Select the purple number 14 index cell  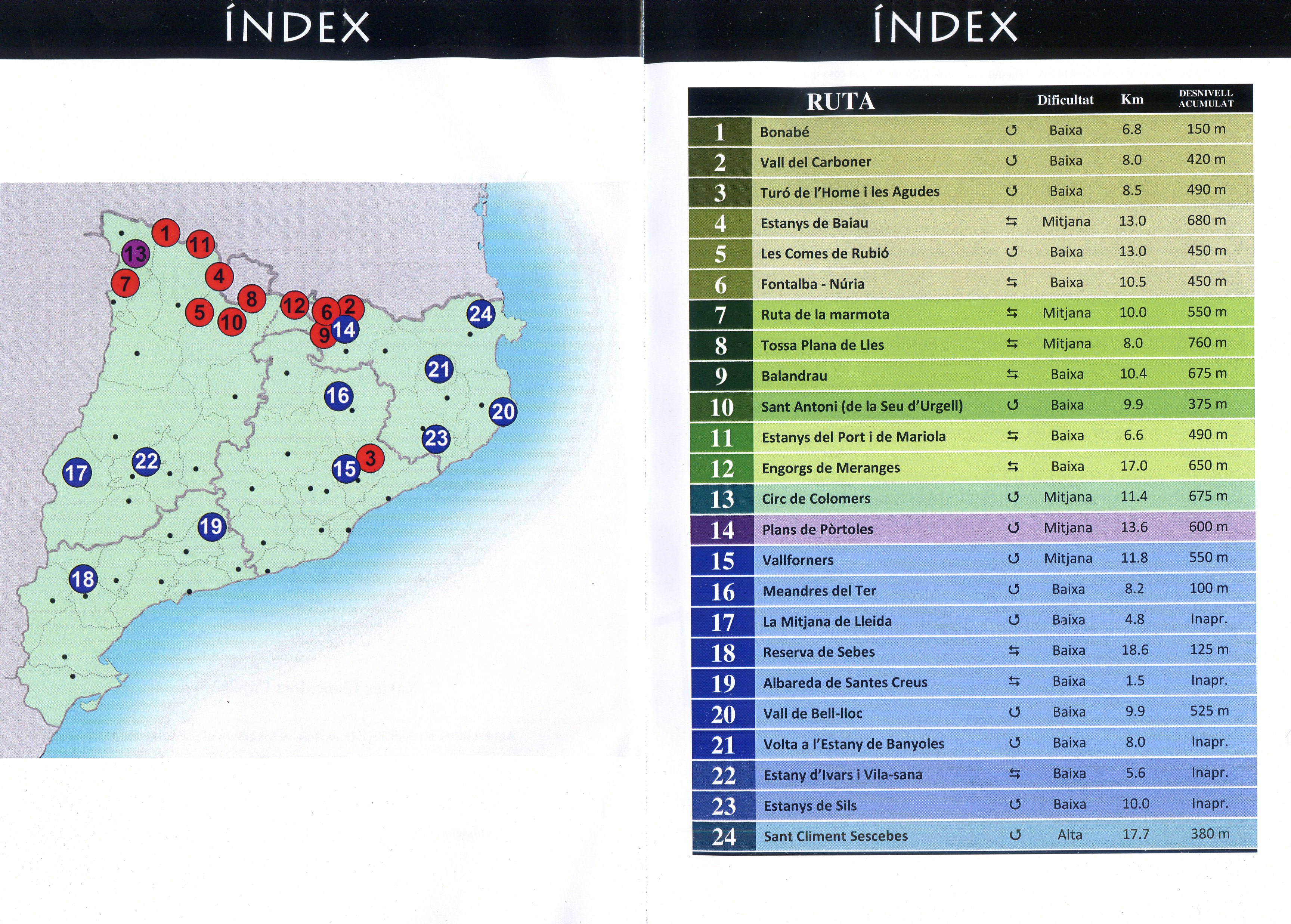tap(722, 530)
